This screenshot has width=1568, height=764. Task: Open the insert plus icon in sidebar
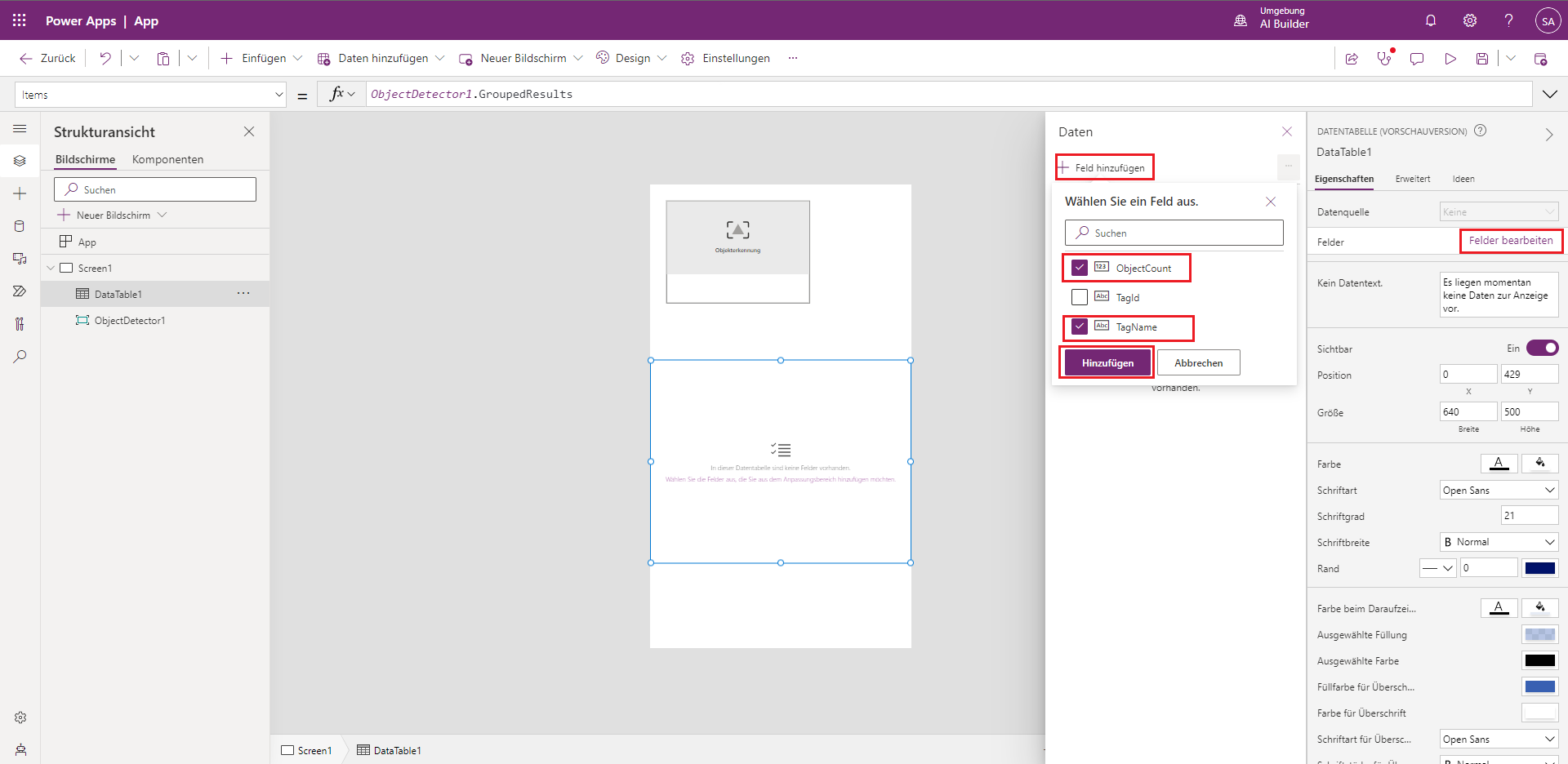(20, 193)
